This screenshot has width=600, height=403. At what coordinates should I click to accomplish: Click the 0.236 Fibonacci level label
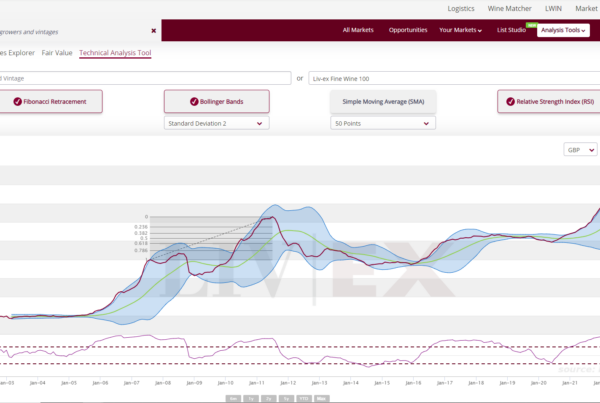141,227
